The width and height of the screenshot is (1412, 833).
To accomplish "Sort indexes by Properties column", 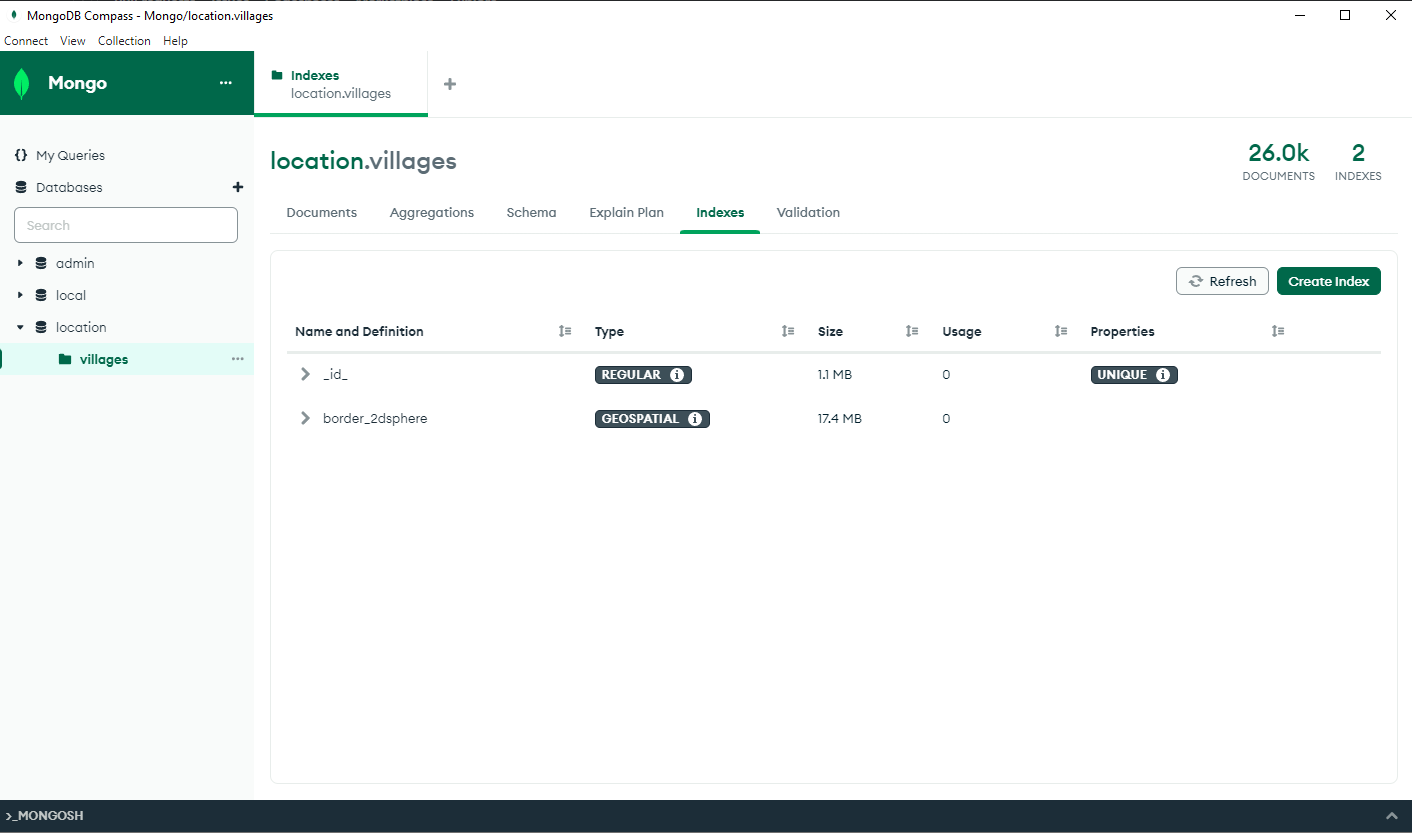I will point(1278,331).
